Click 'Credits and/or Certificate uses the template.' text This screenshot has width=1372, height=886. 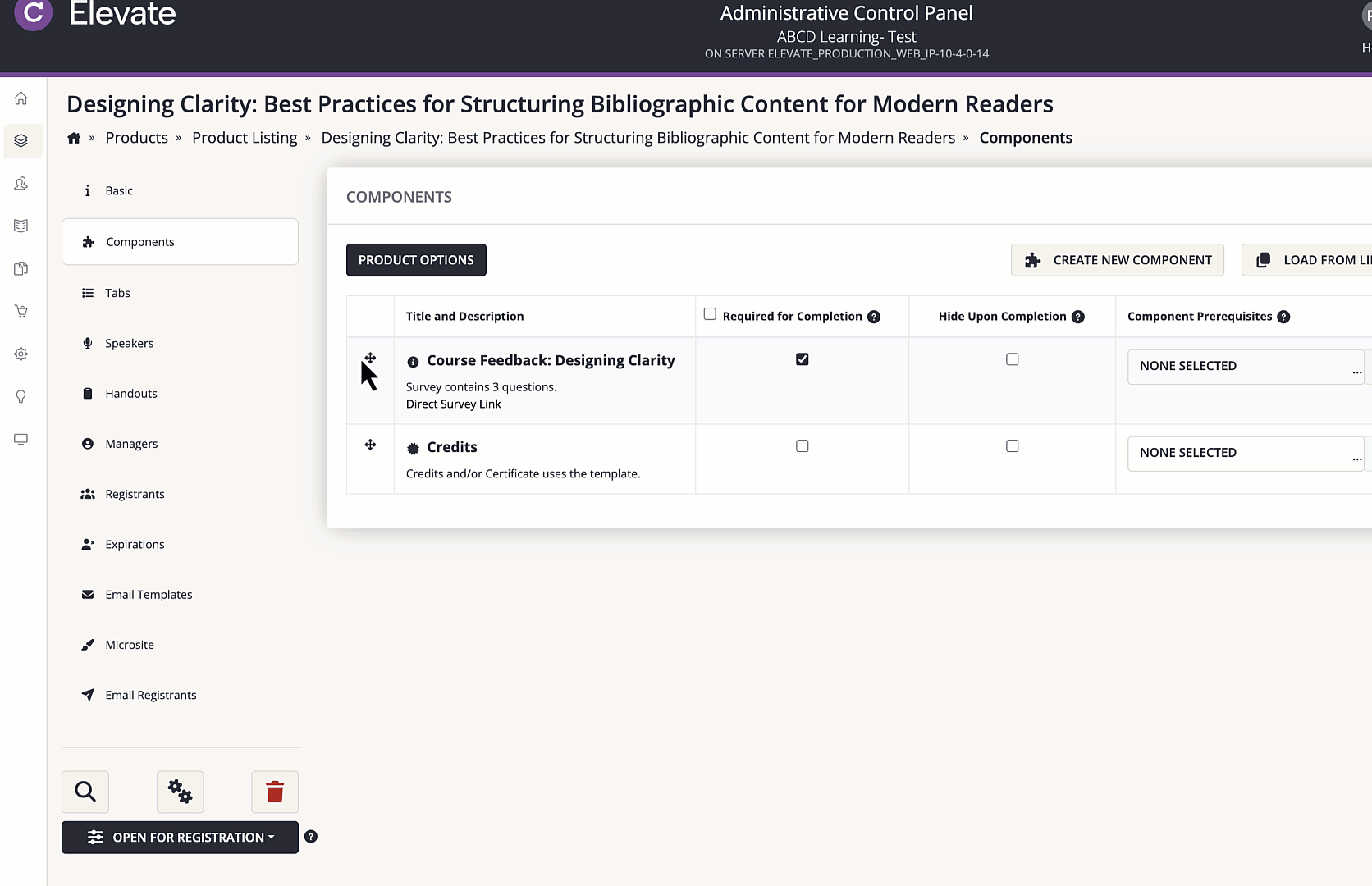pyautogui.click(x=523, y=474)
